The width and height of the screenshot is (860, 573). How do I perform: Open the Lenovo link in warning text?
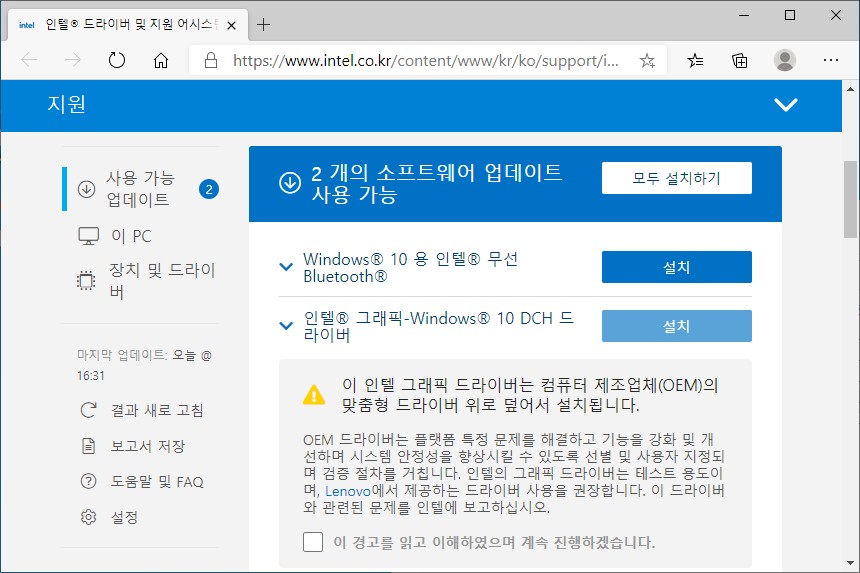coord(348,491)
